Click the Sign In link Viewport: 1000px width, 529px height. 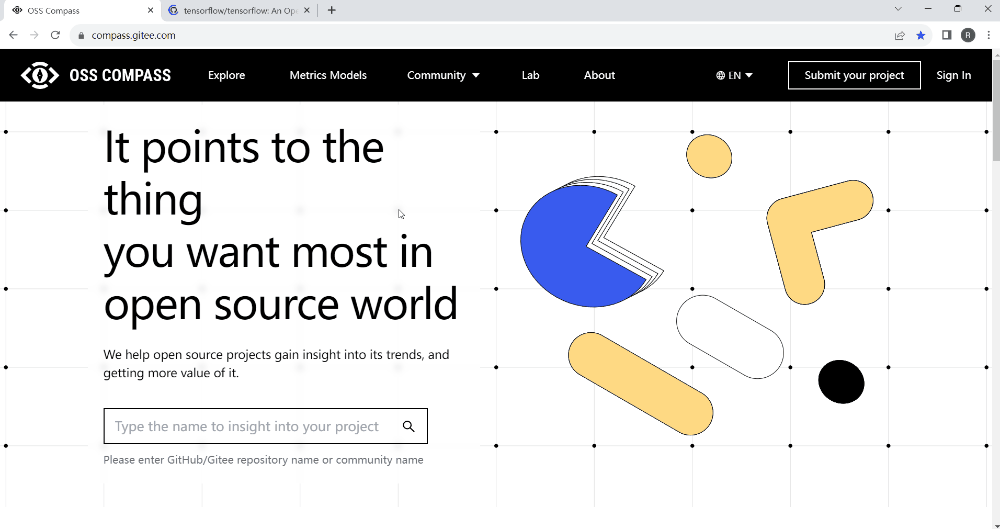pos(953,75)
